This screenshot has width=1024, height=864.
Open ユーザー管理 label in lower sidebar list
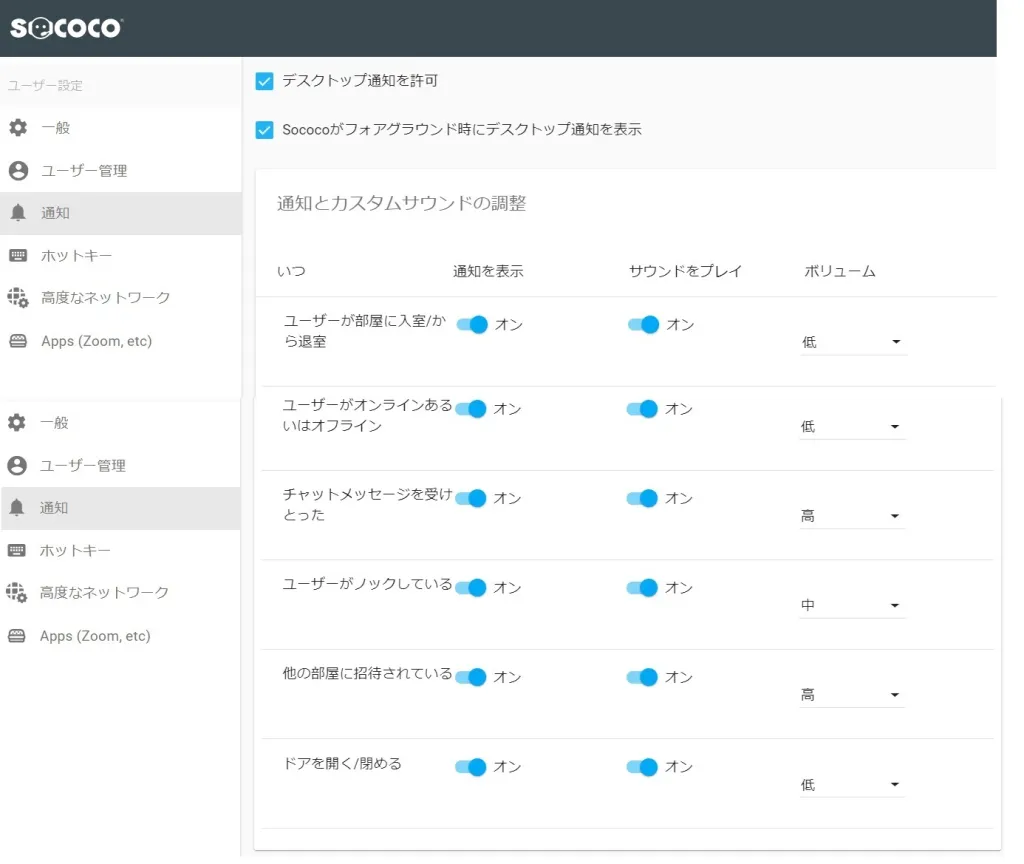83,466
